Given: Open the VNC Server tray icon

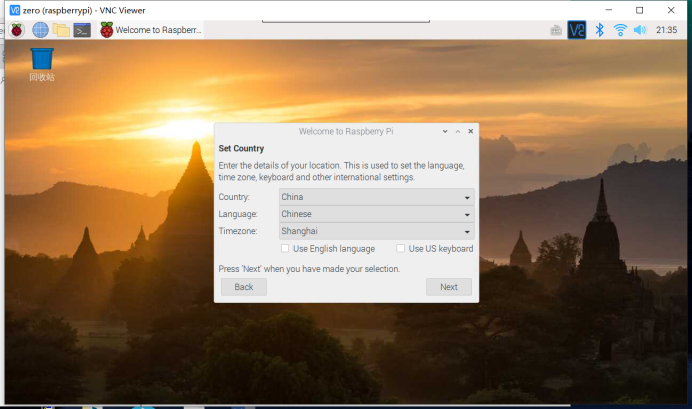Looking at the screenshot, I should (x=577, y=30).
